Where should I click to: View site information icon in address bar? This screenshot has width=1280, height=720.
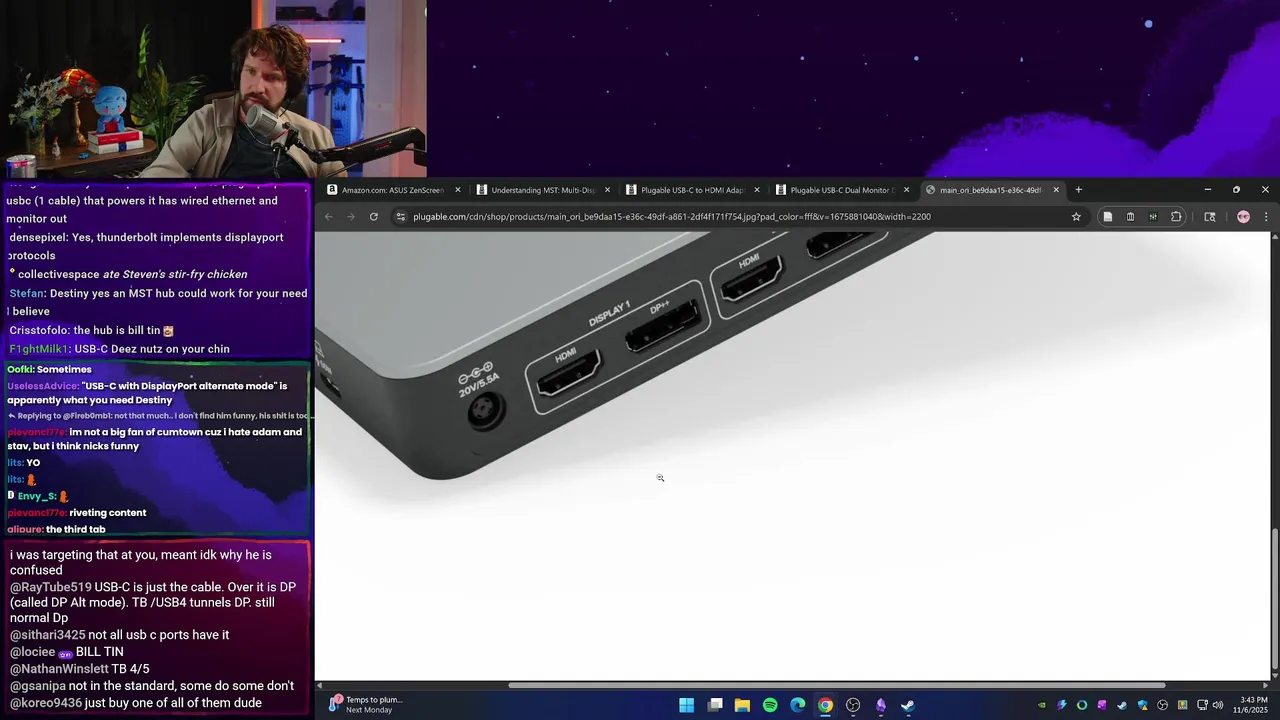[401, 216]
